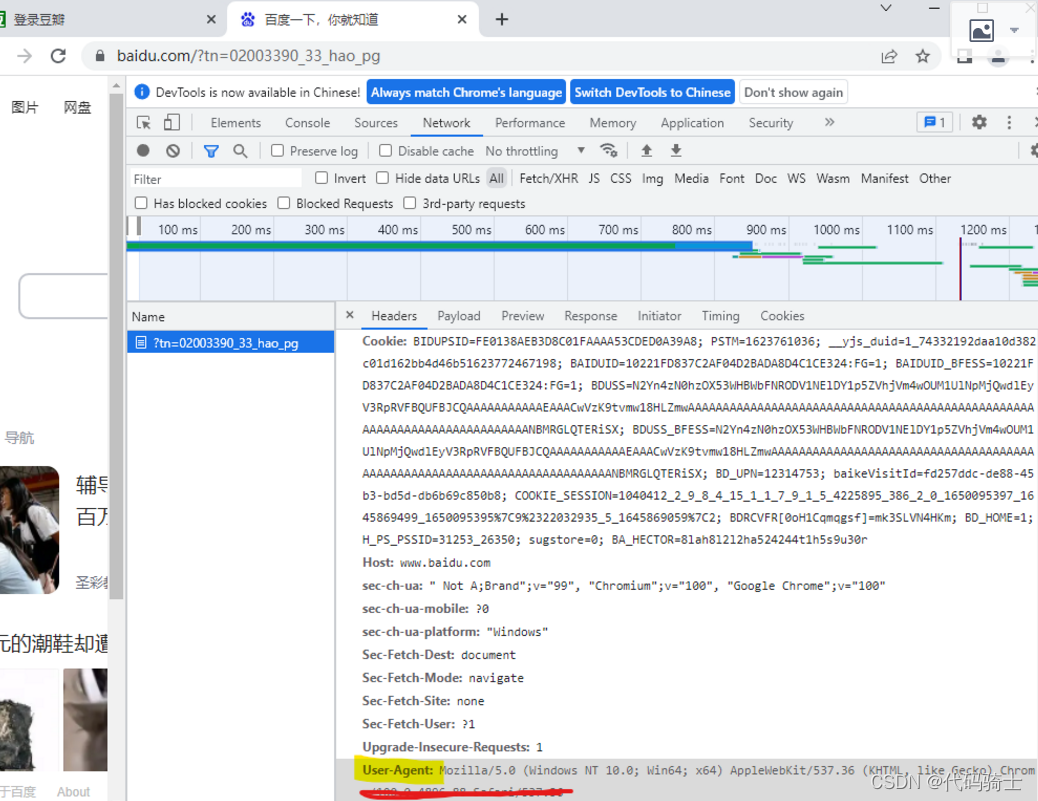
Task: Click the page vertical scrollbar
Action: pyautogui.click(x=117, y=344)
